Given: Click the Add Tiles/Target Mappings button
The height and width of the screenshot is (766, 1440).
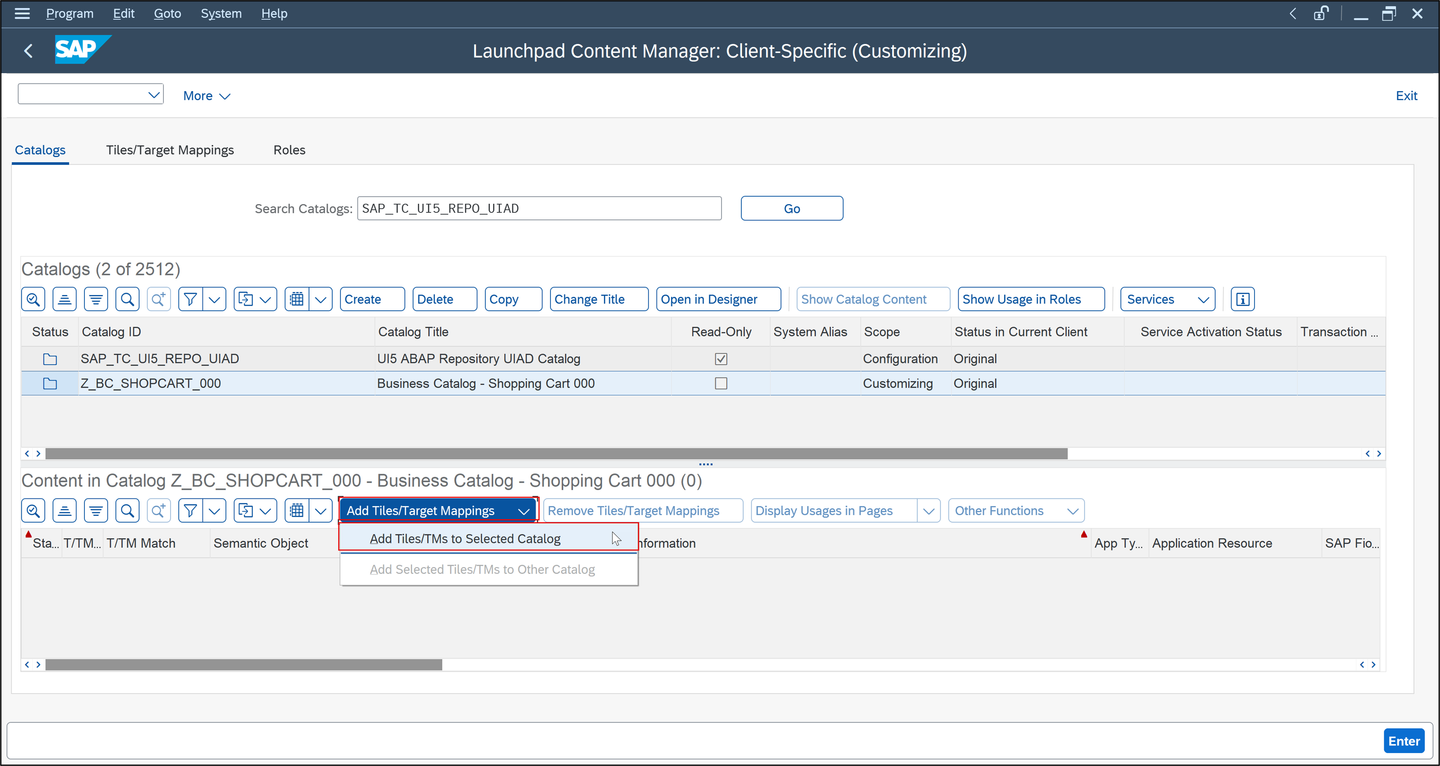Looking at the screenshot, I should tap(438, 511).
